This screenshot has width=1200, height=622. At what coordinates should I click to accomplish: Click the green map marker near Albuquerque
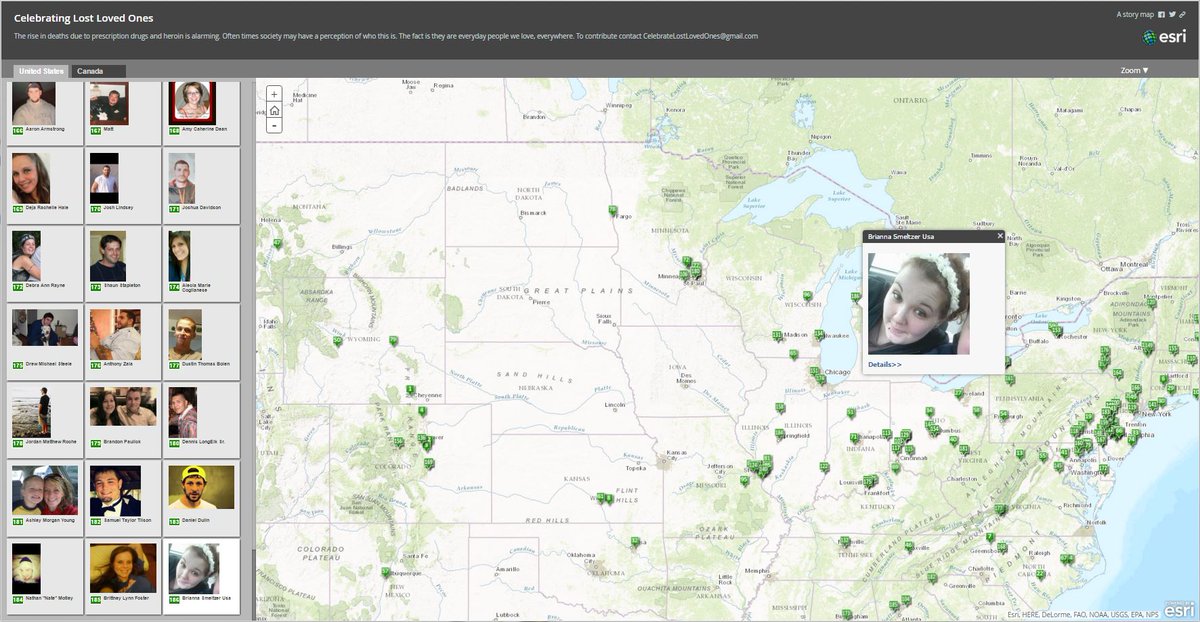point(385,573)
